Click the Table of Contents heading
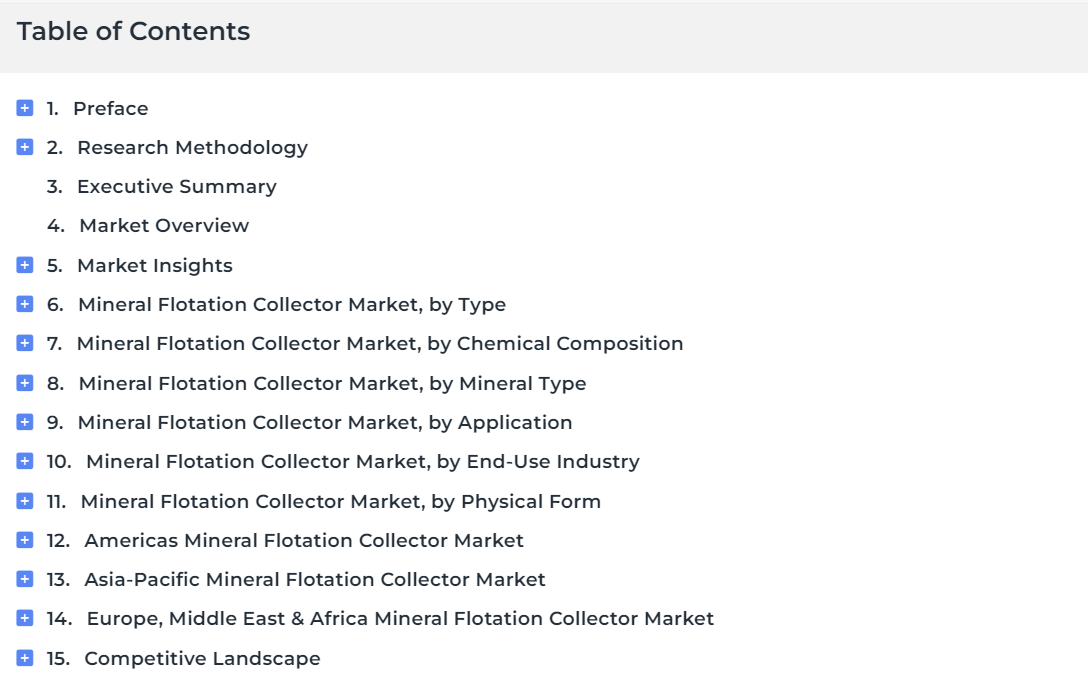 (133, 31)
